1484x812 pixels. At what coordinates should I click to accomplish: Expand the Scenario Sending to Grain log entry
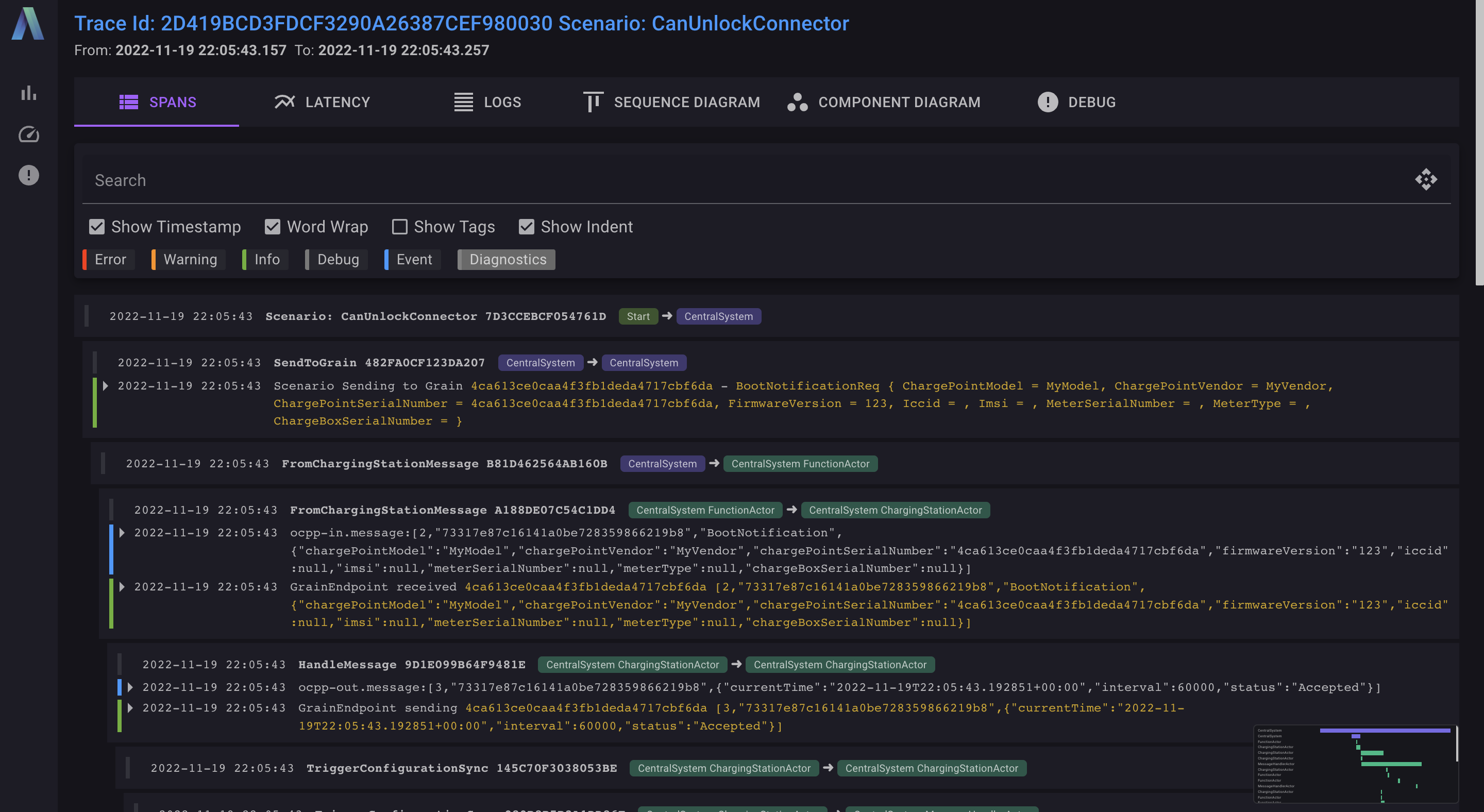tap(106, 386)
